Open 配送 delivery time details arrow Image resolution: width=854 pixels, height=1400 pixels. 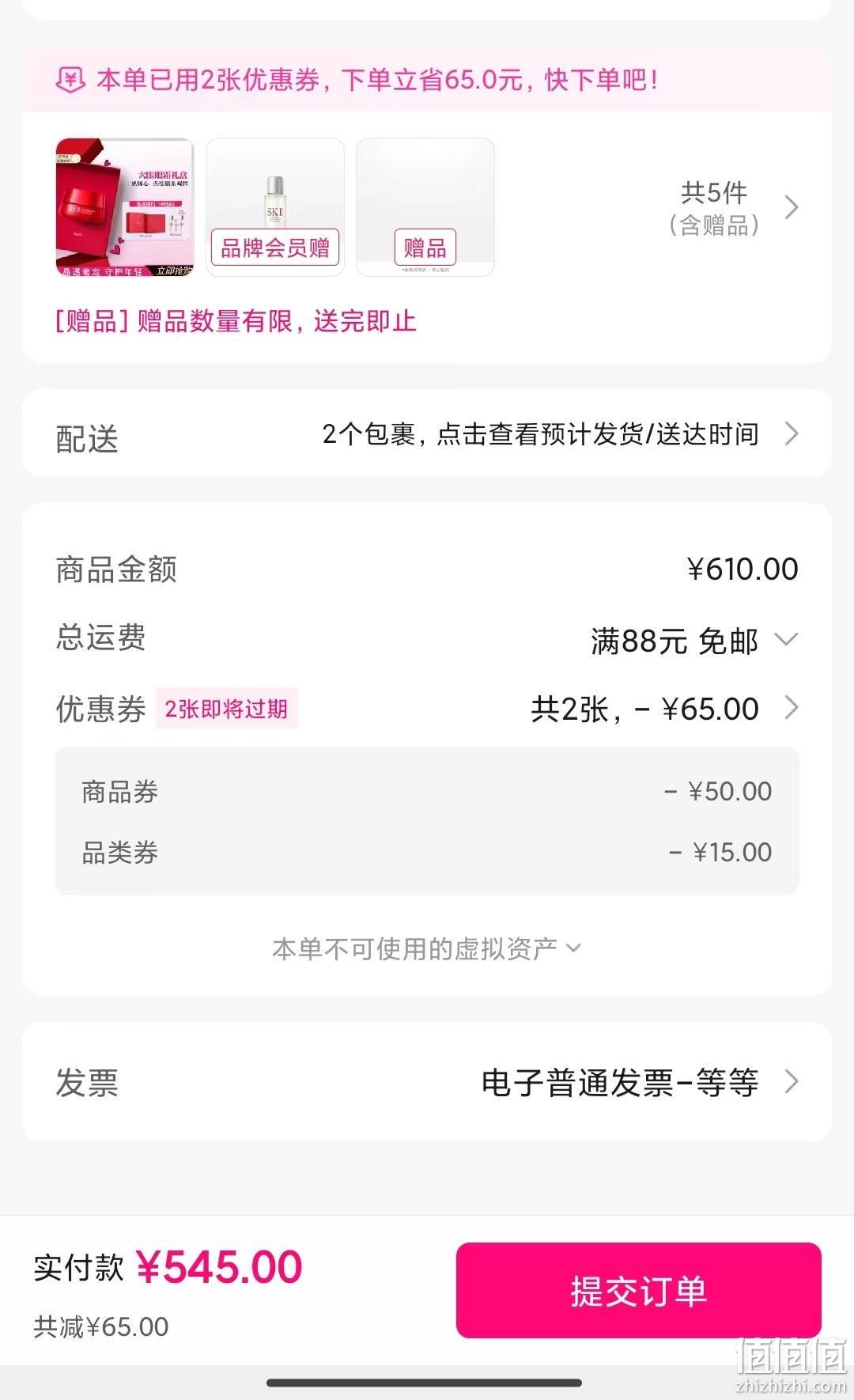[x=792, y=433]
